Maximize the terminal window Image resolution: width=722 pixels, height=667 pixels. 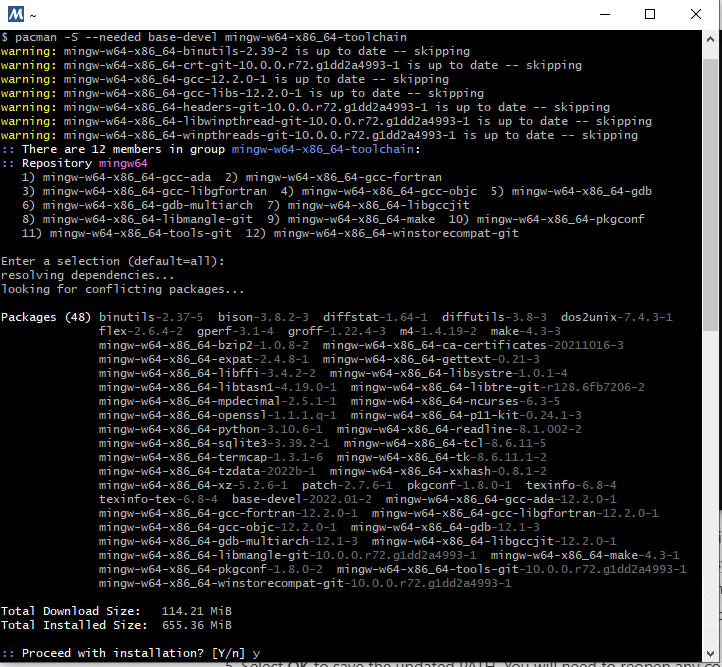tap(650, 15)
